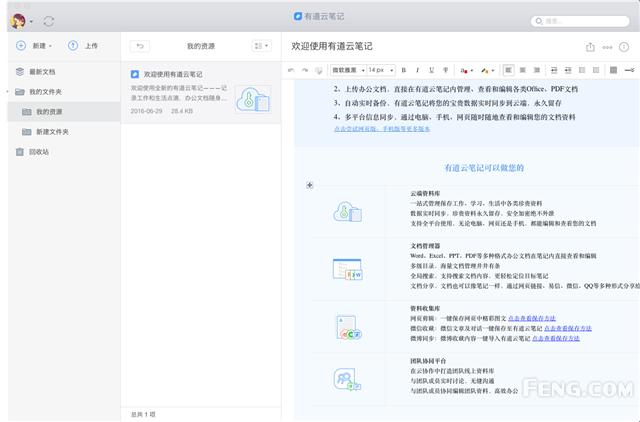
Task: Click inside the search field
Action: click(x=580, y=21)
